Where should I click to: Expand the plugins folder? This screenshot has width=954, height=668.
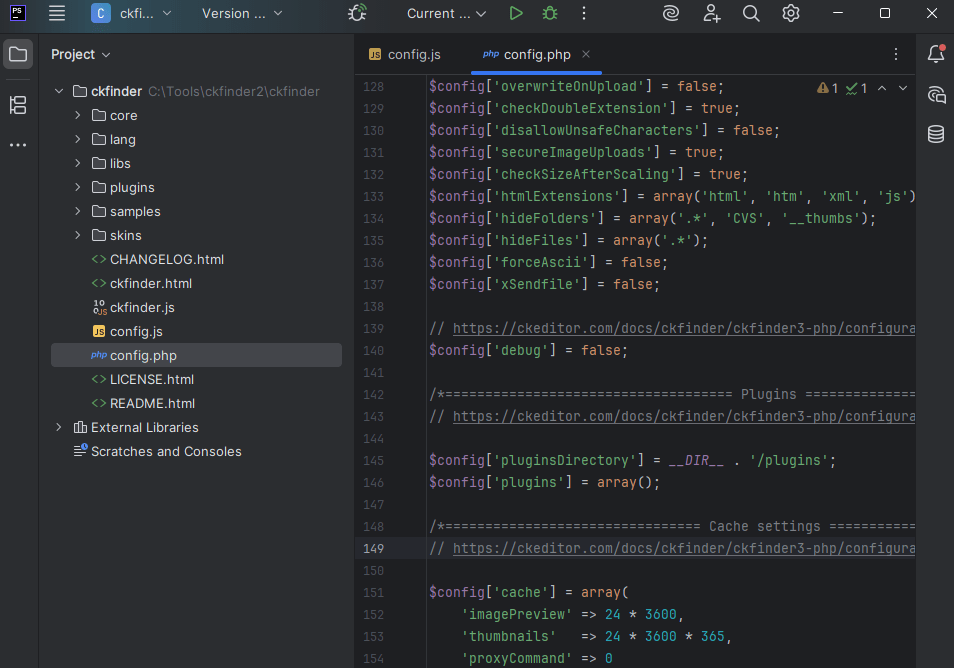click(x=77, y=187)
